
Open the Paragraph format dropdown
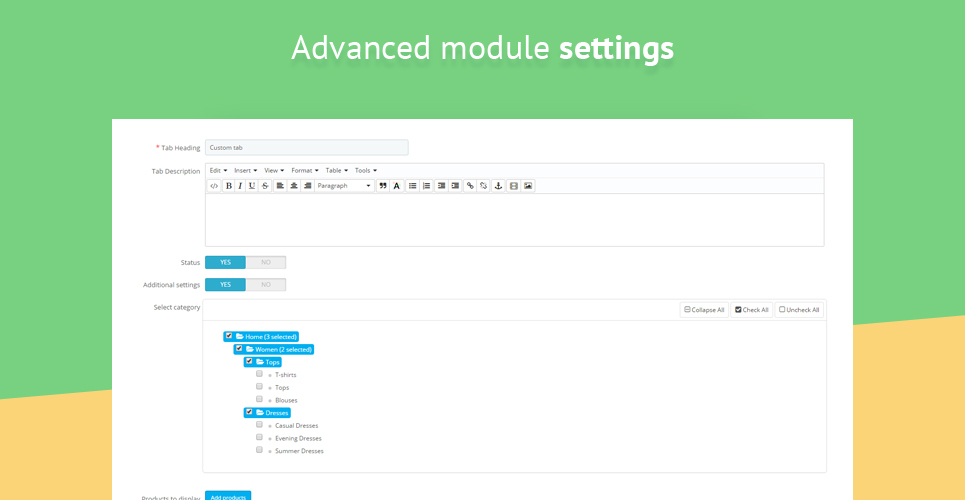coord(345,185)
